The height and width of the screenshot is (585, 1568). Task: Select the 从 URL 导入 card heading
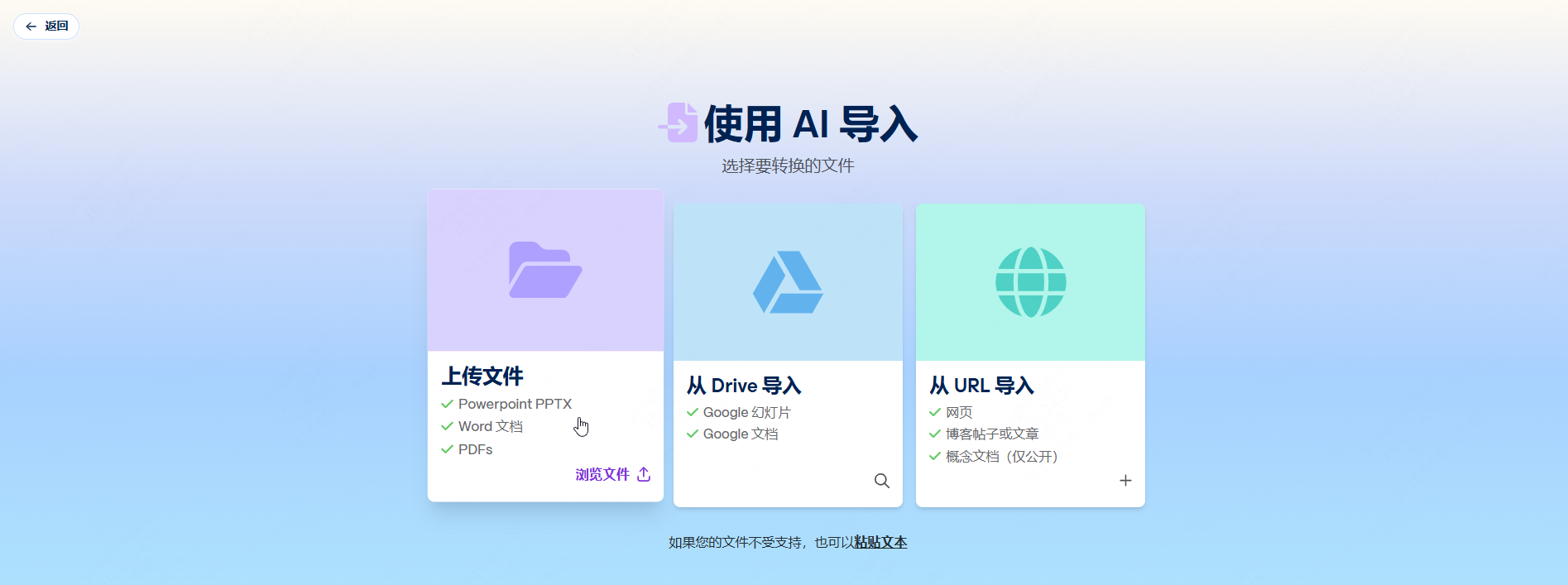981,386
